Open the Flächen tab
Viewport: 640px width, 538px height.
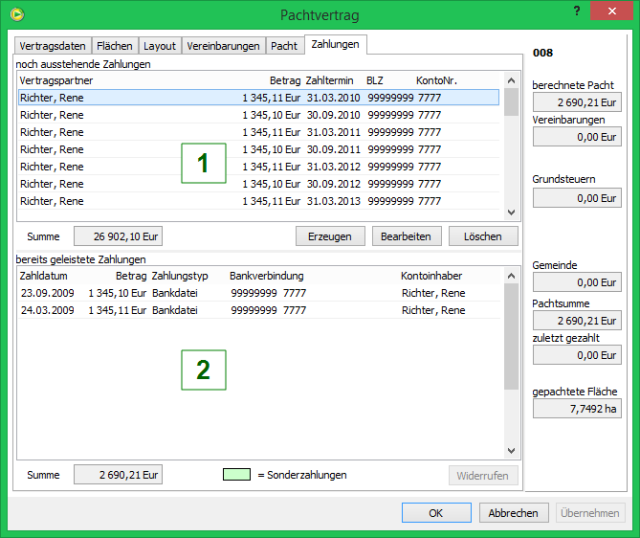click(115, 46)
